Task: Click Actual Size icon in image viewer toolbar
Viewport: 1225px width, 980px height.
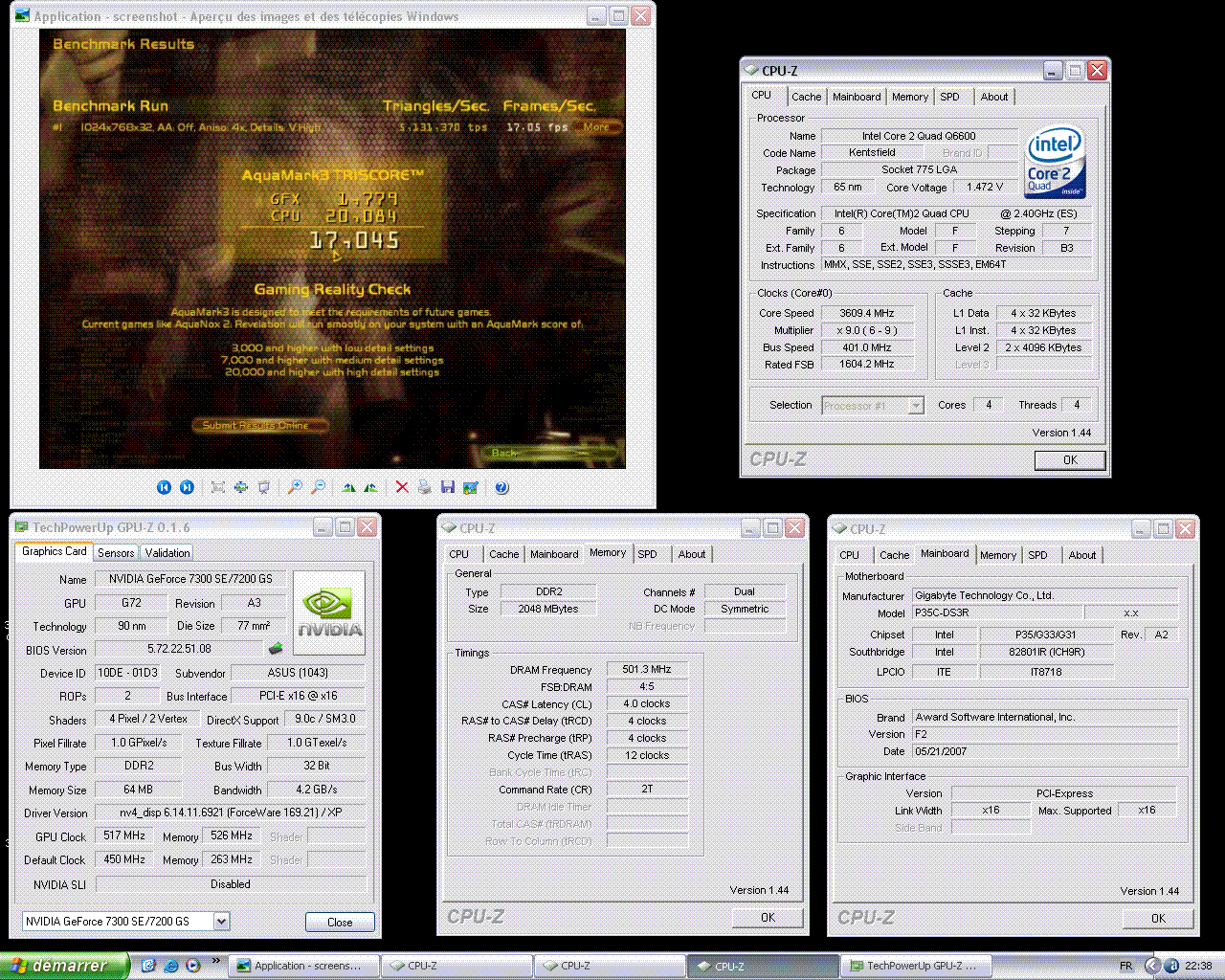Action: click(x=240, y=487)
